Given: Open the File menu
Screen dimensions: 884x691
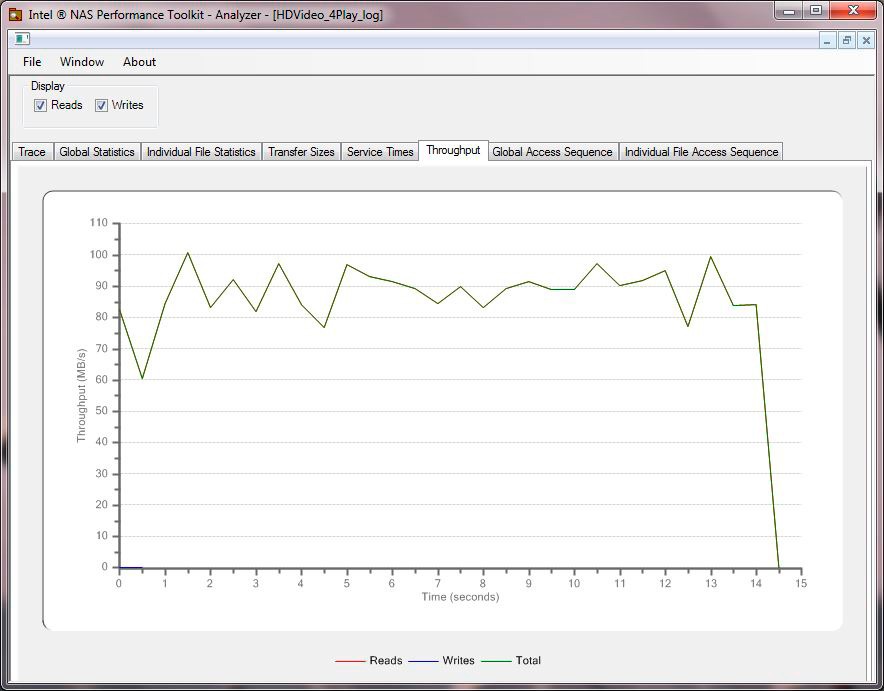Looking at the screenshot, I should coord(32,62).
